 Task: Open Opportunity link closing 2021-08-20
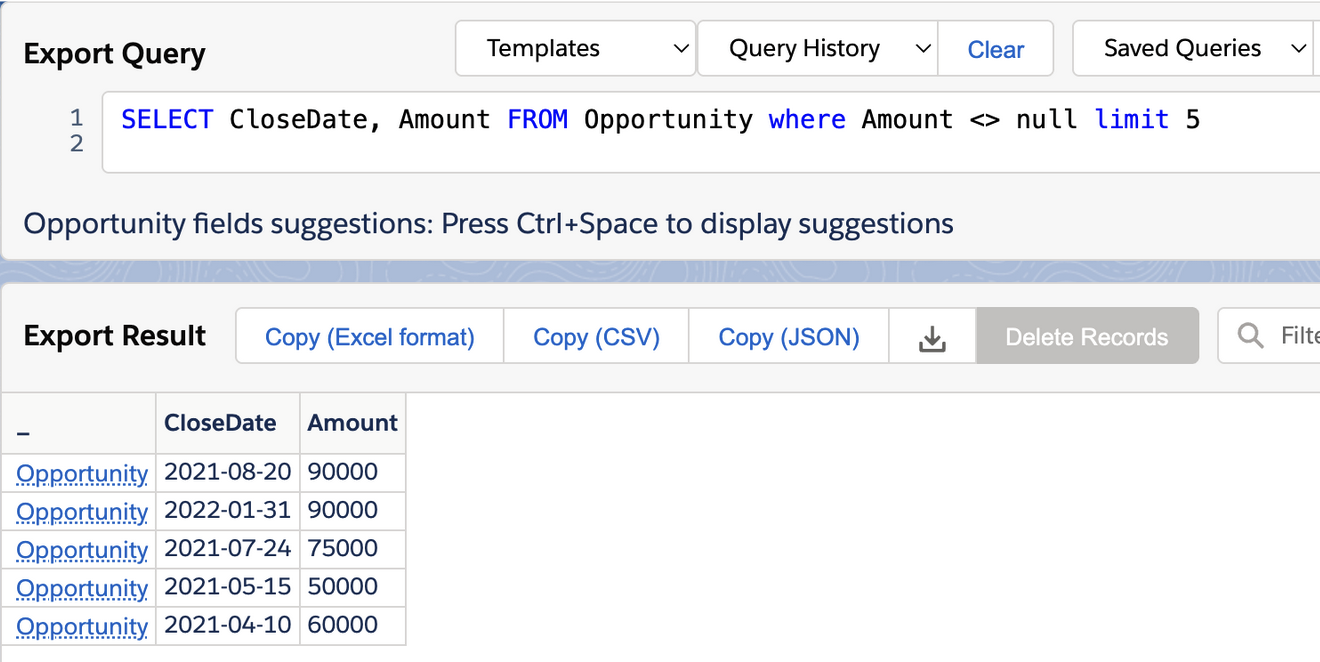pyautogui.click(x=82, y=473)
